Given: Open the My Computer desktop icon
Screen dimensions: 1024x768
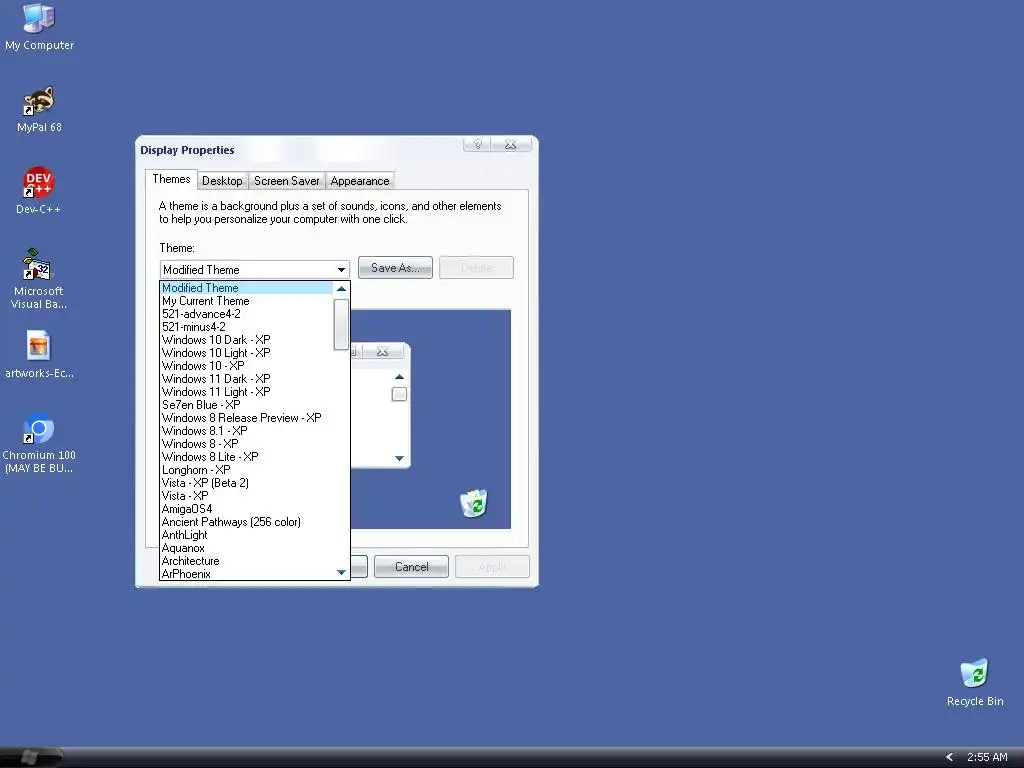Looking at the screenshot, I should [x=39, y=27].
